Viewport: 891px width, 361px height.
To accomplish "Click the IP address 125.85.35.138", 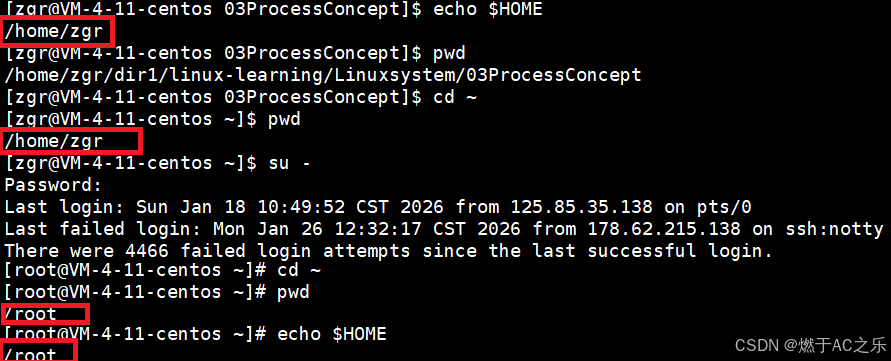I will point(581,207).
